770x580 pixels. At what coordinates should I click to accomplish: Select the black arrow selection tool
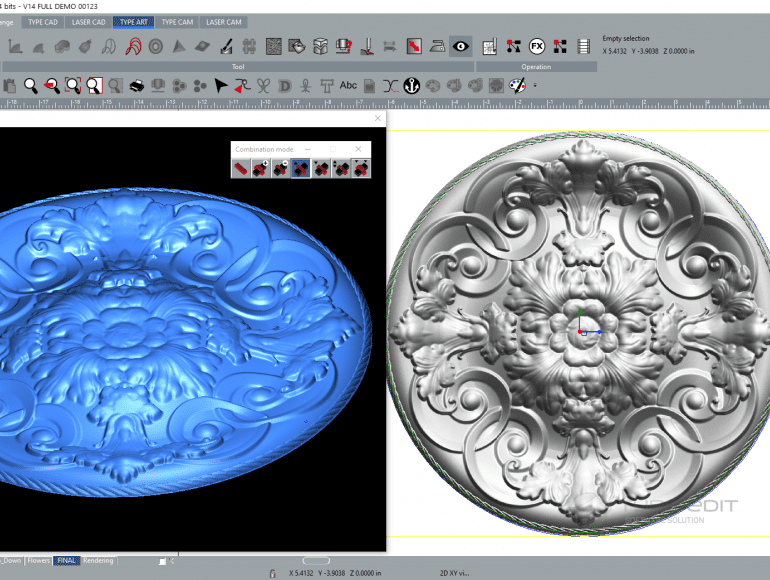(221, 86)
